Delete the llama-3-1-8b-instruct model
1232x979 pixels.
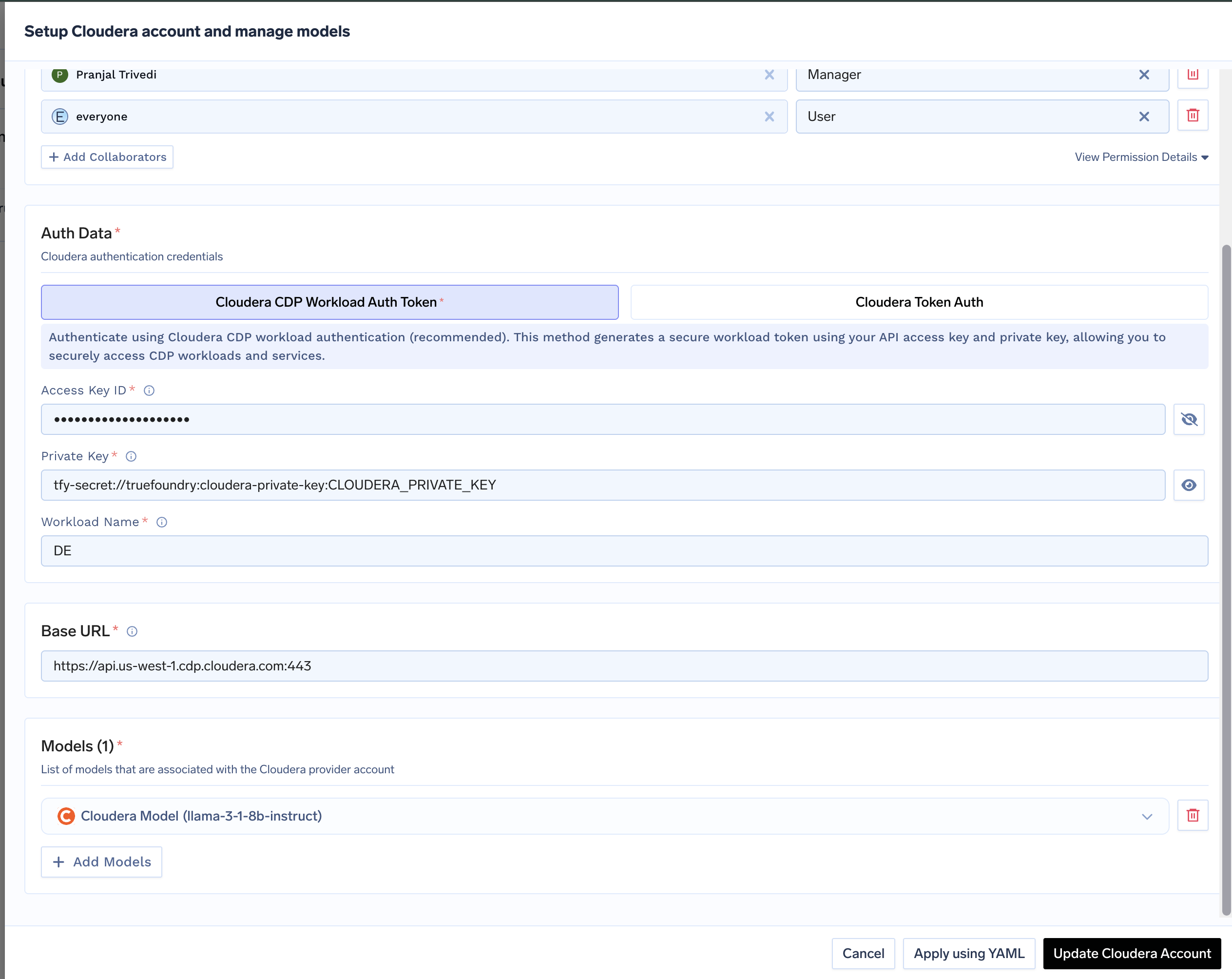1193,816
